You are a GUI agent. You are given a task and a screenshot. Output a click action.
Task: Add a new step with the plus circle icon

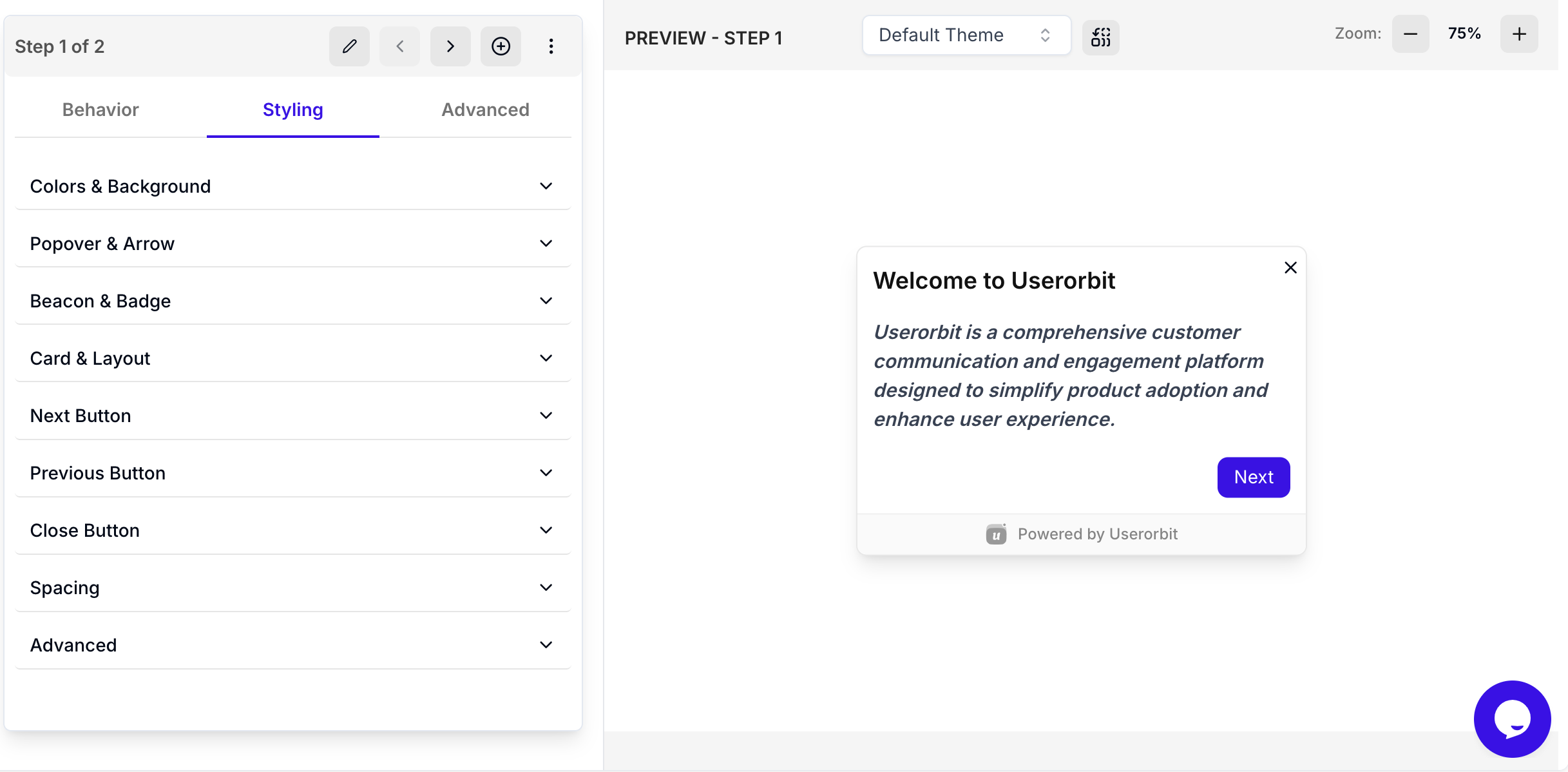click(x=501, y=46)
